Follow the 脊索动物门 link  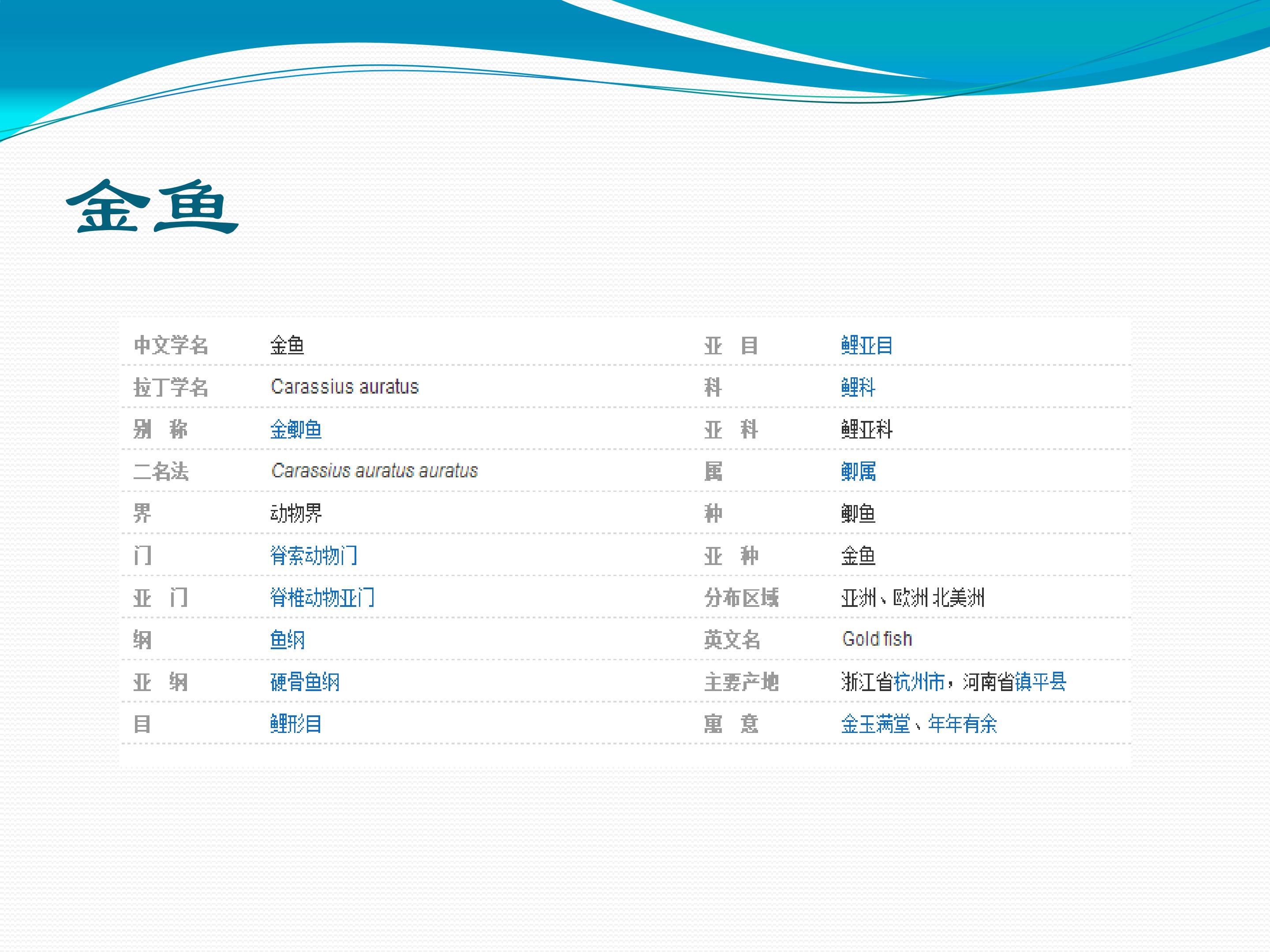coord(314,555)
